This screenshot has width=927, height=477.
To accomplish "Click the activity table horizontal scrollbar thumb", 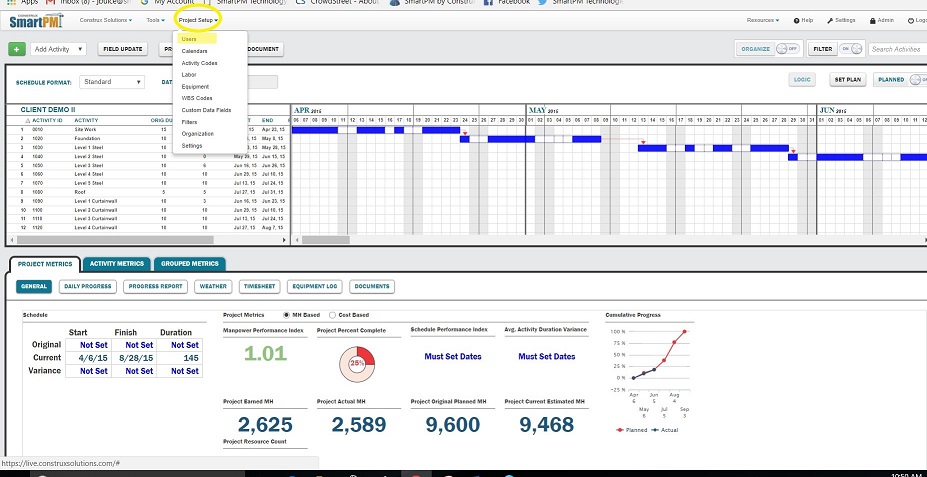I will 115,240.
